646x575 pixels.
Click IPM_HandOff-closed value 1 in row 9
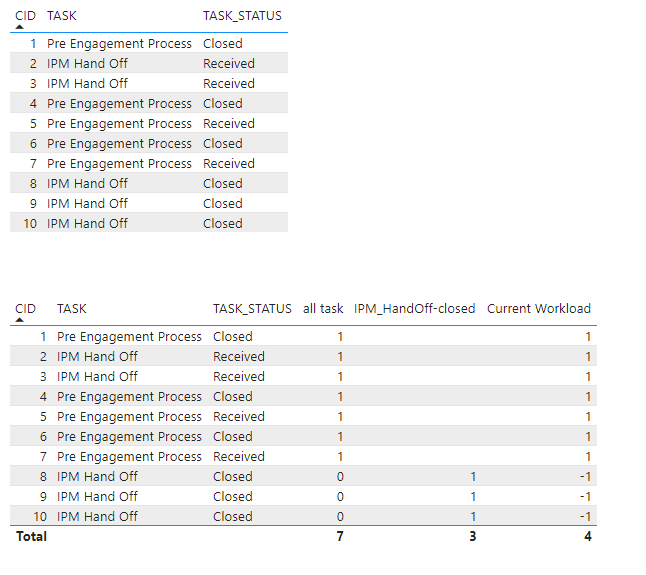click(473, 496)
